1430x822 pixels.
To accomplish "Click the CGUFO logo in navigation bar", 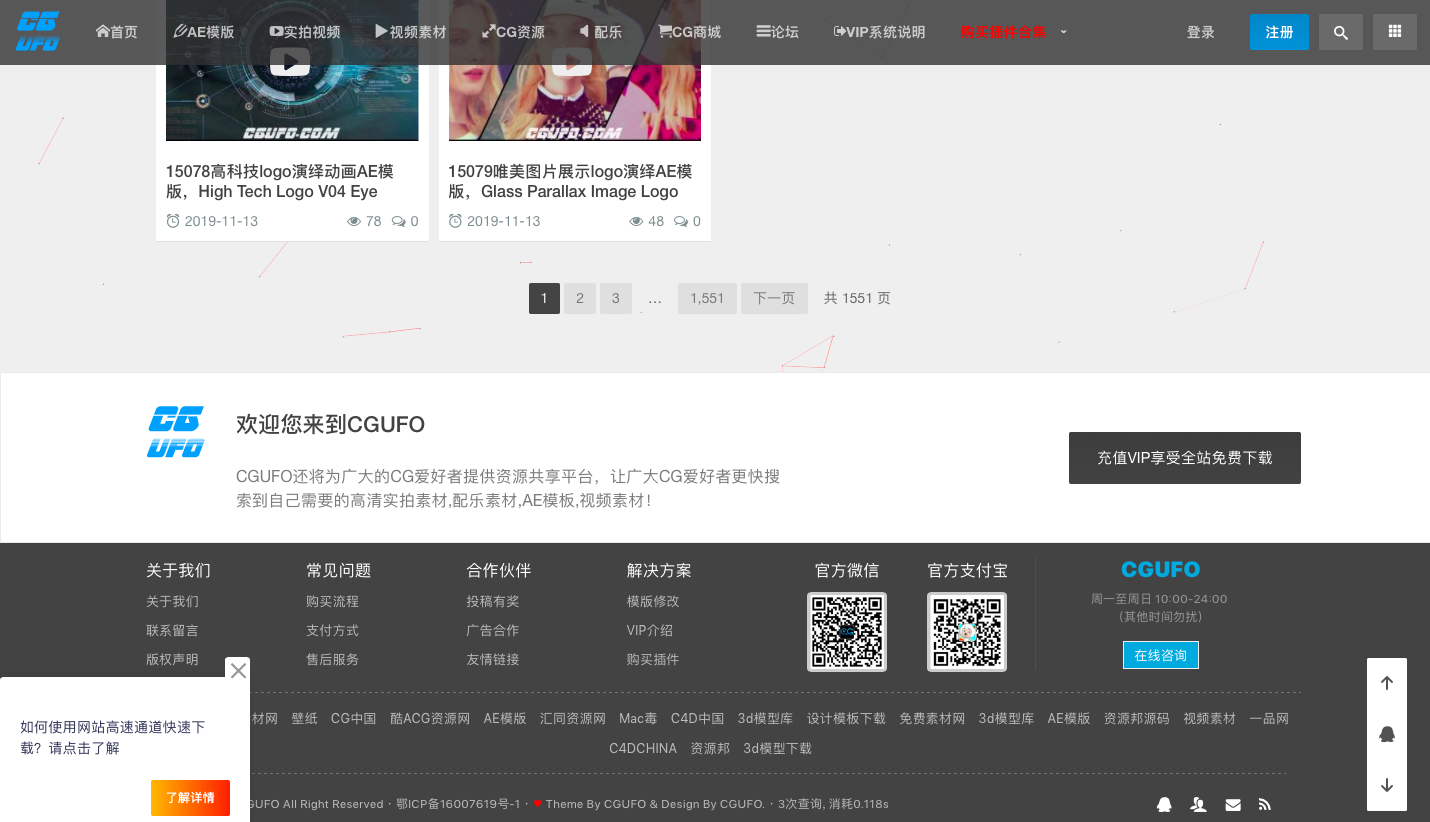I will point(37,32).
